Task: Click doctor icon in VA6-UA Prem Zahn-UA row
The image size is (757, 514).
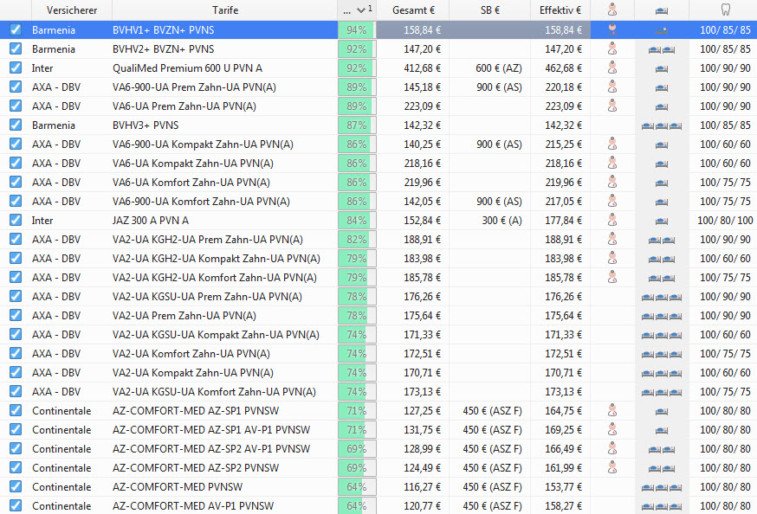Action: [612, 106]
